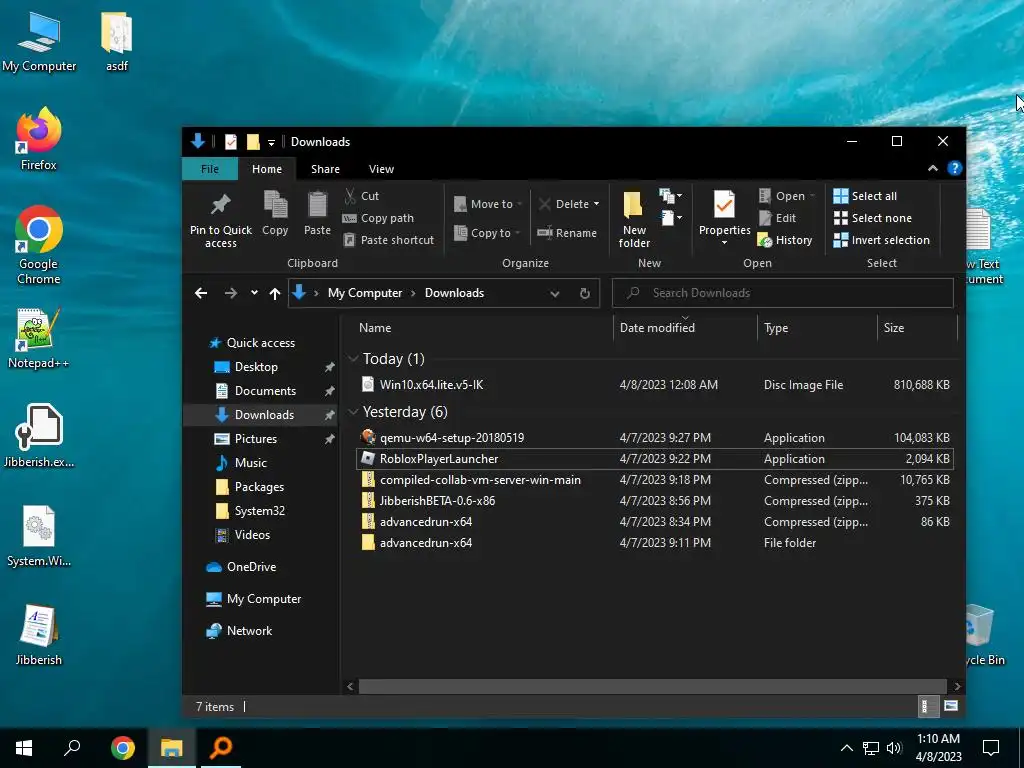Switch to the View ribbon tab
Screen dimensions: 1024x768
(381, 168)
